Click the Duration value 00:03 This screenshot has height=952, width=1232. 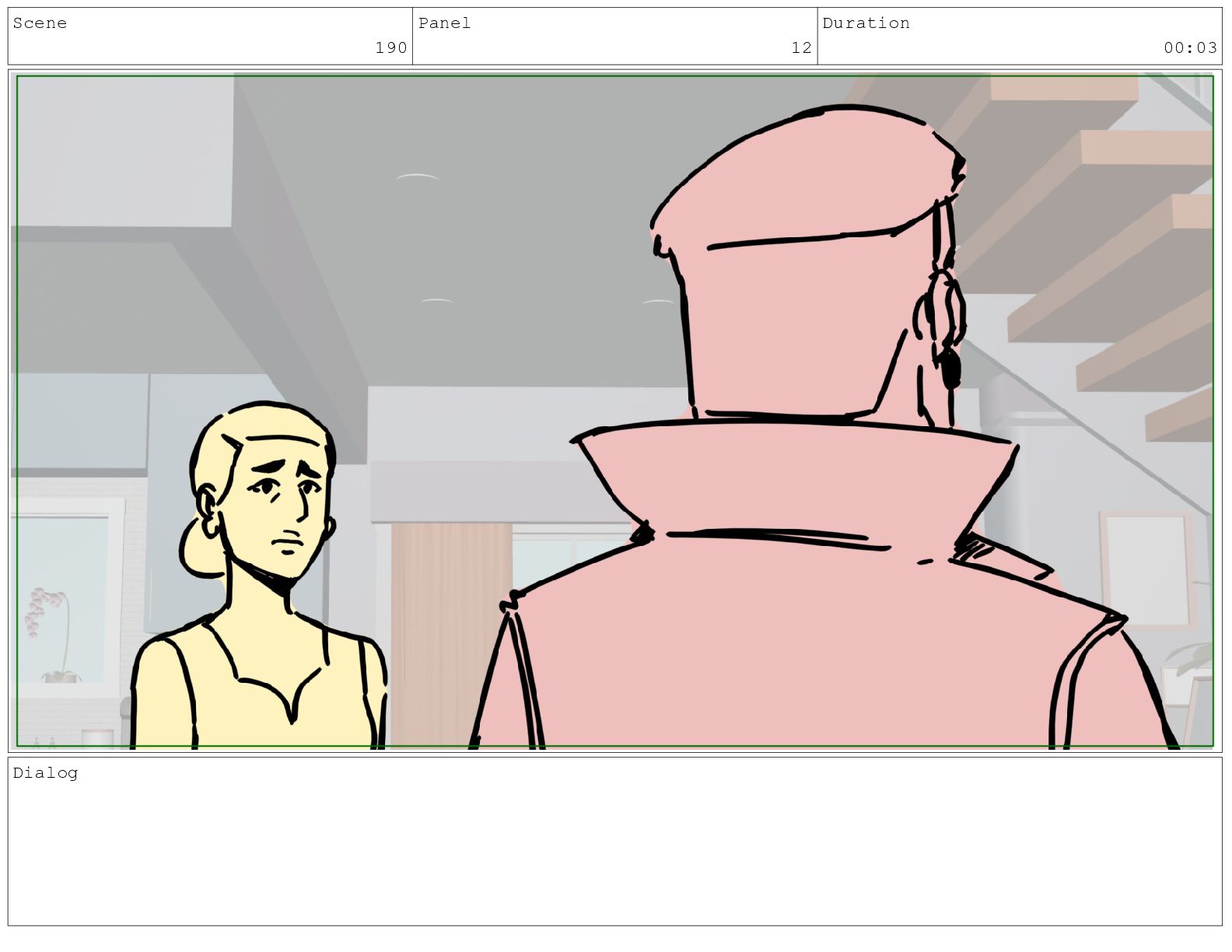pyautogui.click(x=1190, y=48)
